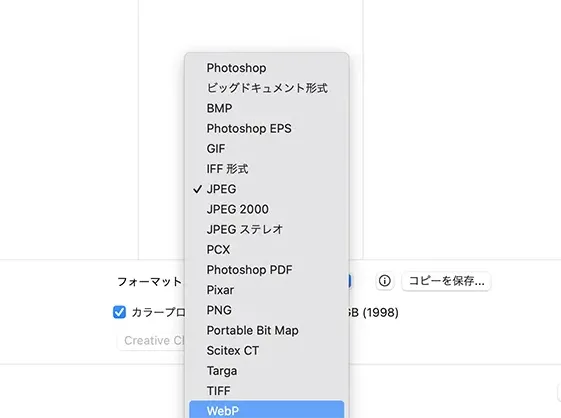Click the コピーを保存... button

pos(446,281)
